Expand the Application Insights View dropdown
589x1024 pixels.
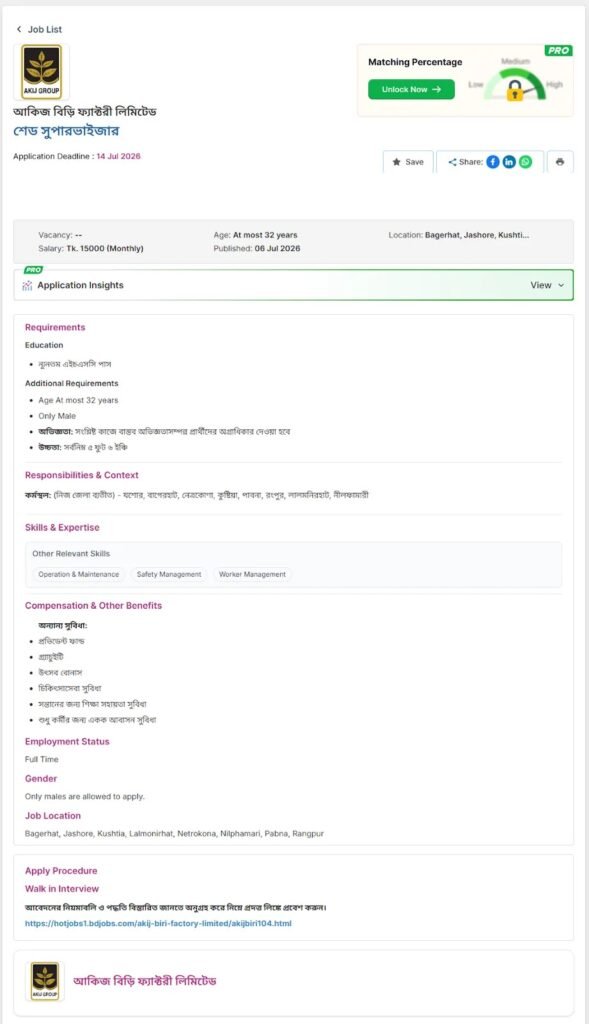pos(547,285)
